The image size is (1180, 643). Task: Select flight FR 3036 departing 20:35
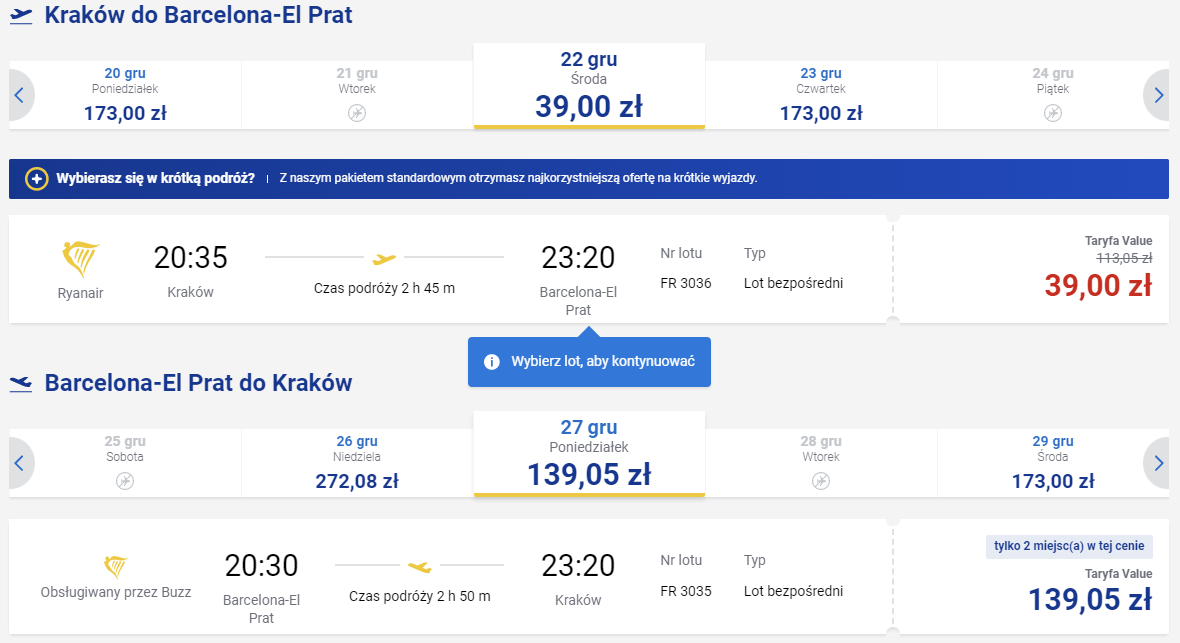click(451, 270)
